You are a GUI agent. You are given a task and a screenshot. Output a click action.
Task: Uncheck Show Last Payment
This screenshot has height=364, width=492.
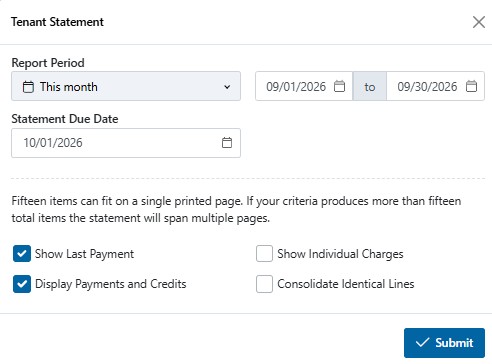[x=22, y=254]
